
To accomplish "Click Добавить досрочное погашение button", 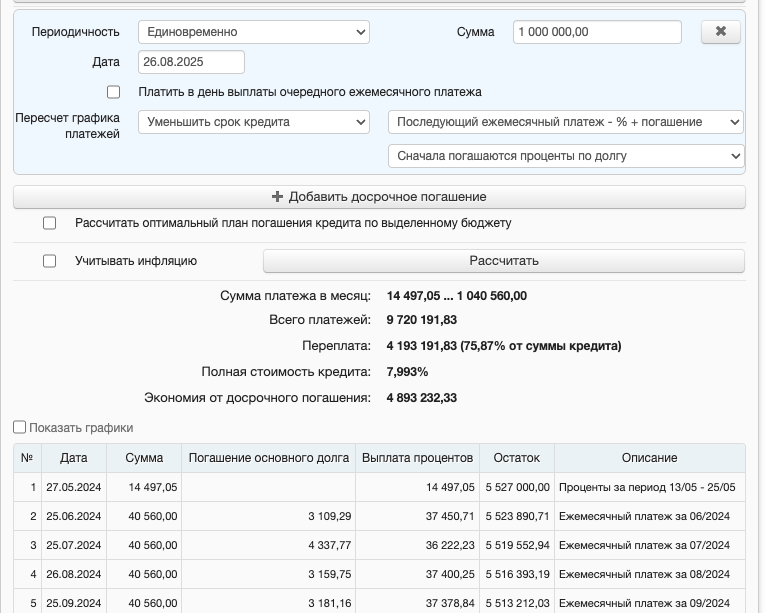I will pos(379,197).
